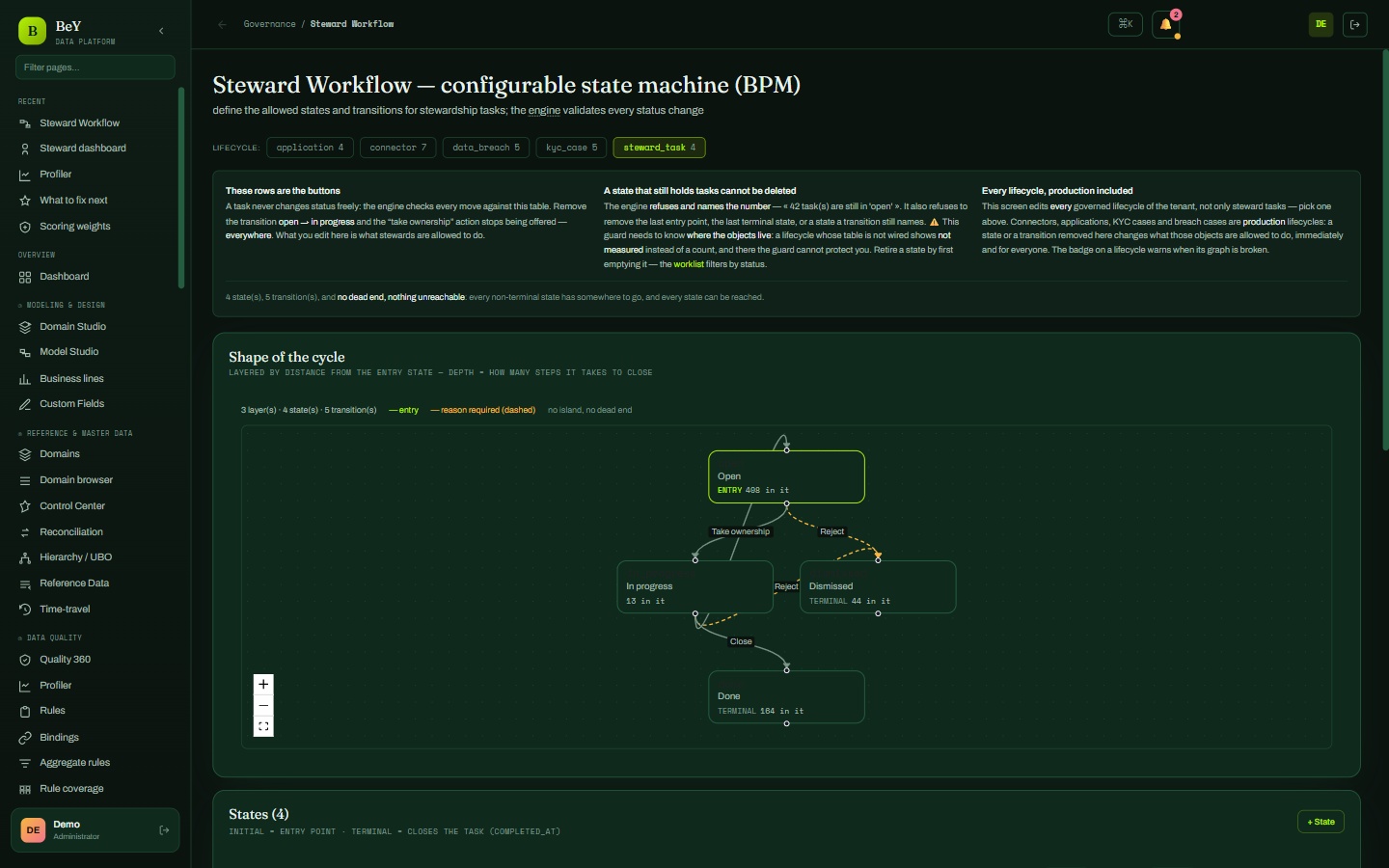Click Model Studio icon

pos(25,352)
